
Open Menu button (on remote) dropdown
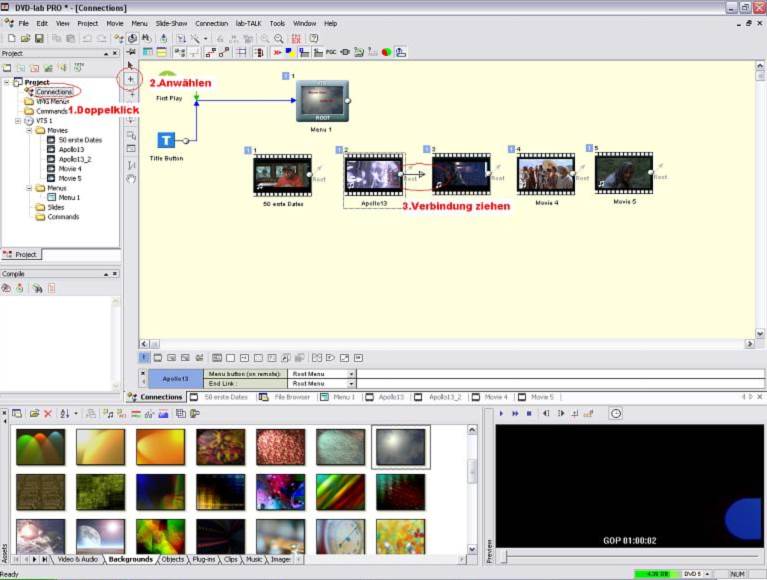coord(351,374)
